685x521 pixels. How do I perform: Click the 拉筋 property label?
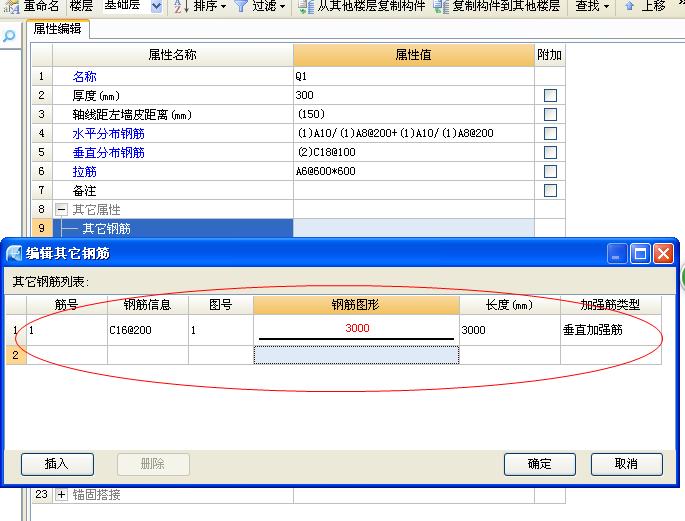(84, 171)
